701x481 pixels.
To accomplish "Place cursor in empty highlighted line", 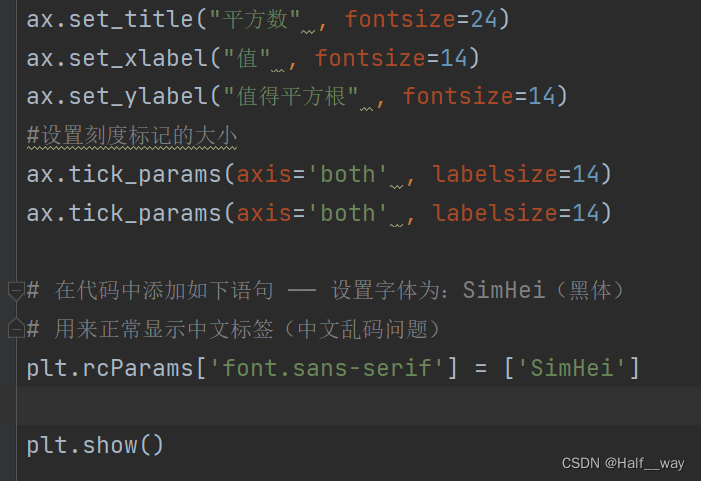I will pos(359,405).
